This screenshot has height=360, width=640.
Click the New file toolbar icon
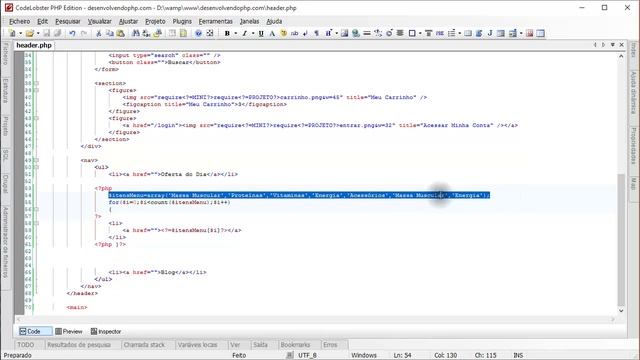tap(12, 33)
